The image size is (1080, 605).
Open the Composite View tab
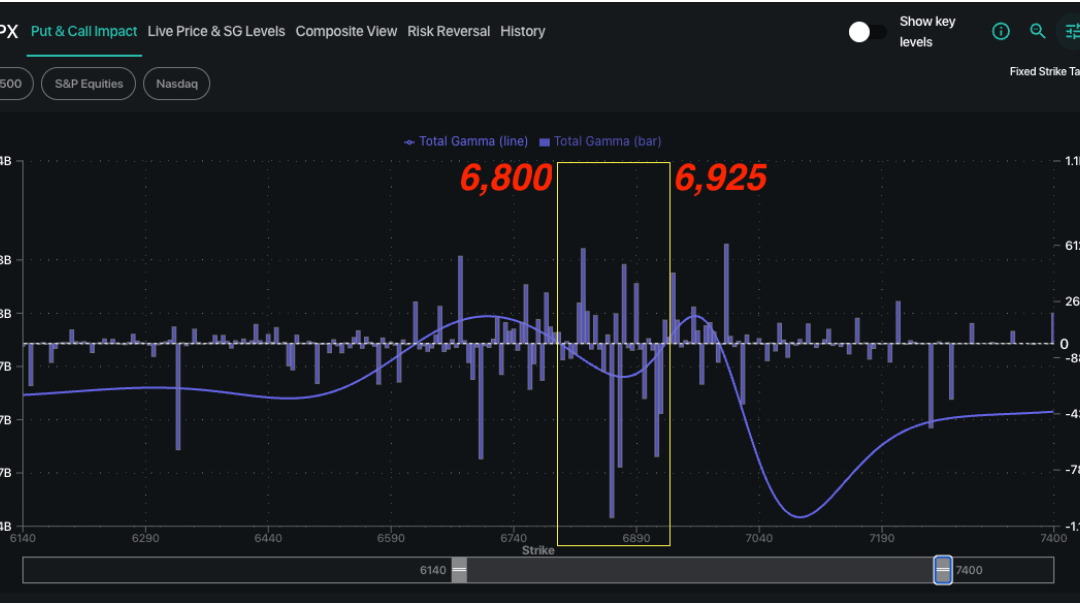pos(346,31)
